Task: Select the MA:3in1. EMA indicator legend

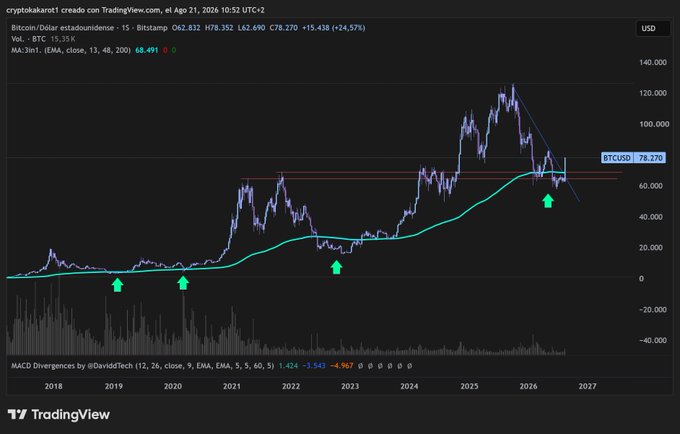Action: pyautogui.click(x=71, y=50)
